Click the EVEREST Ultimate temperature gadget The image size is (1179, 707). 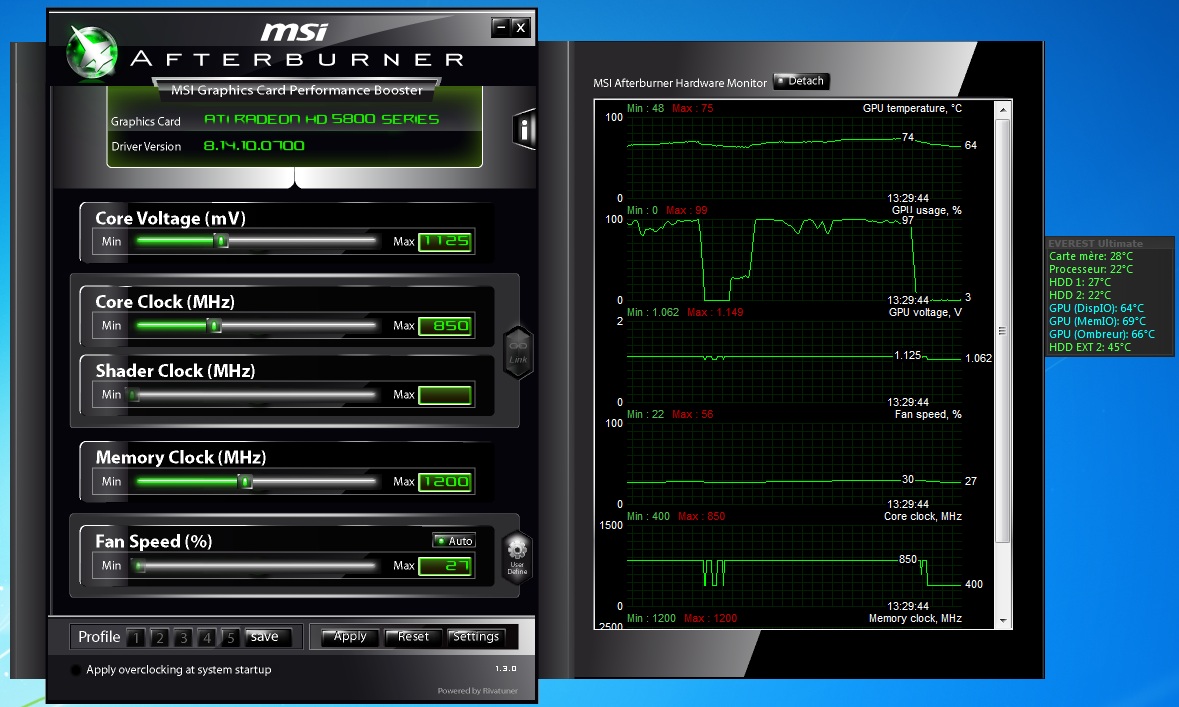tap(1110, 296)
